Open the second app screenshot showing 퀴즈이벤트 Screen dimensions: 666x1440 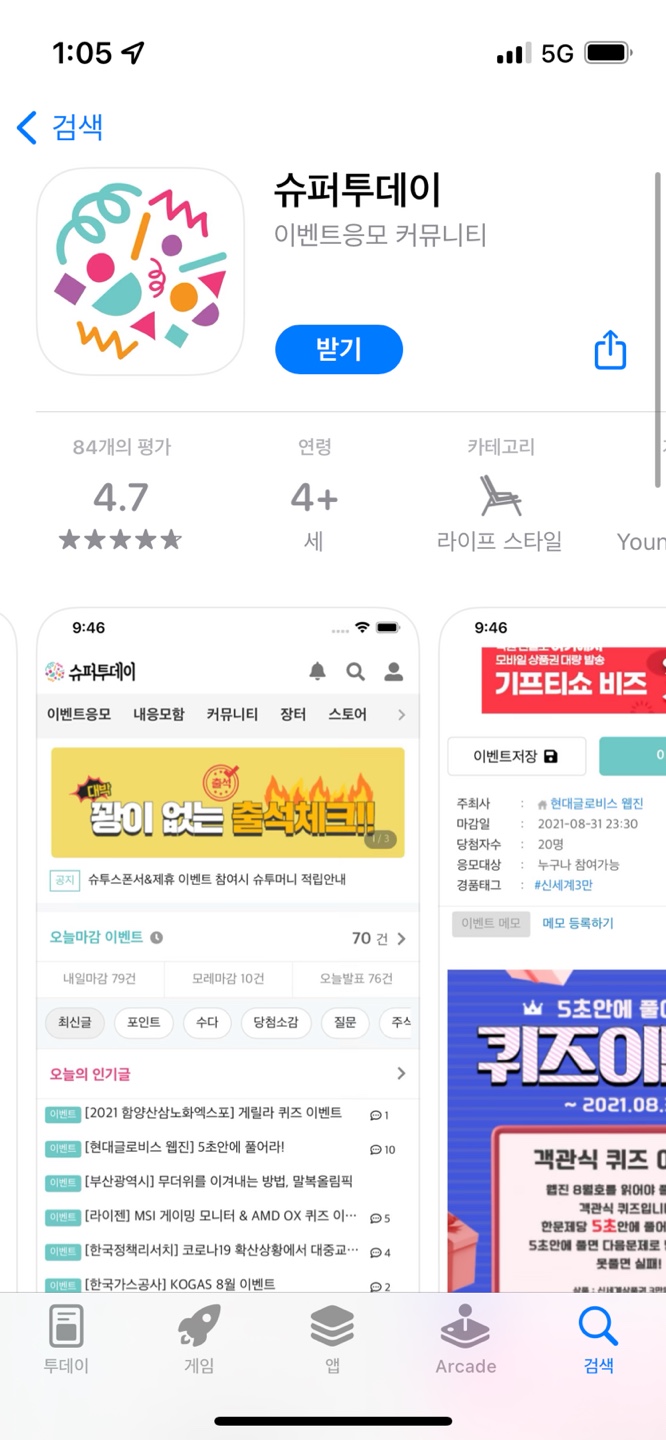(553, 948)
